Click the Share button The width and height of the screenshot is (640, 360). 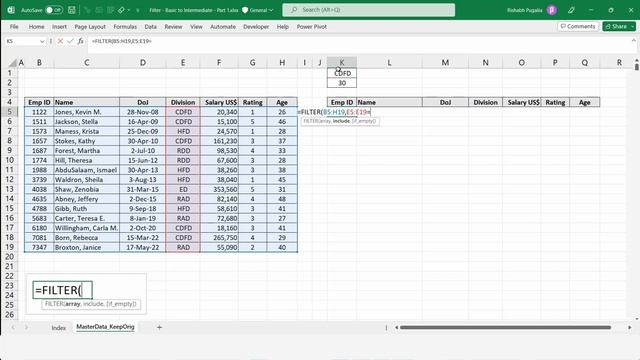(616, 27)
